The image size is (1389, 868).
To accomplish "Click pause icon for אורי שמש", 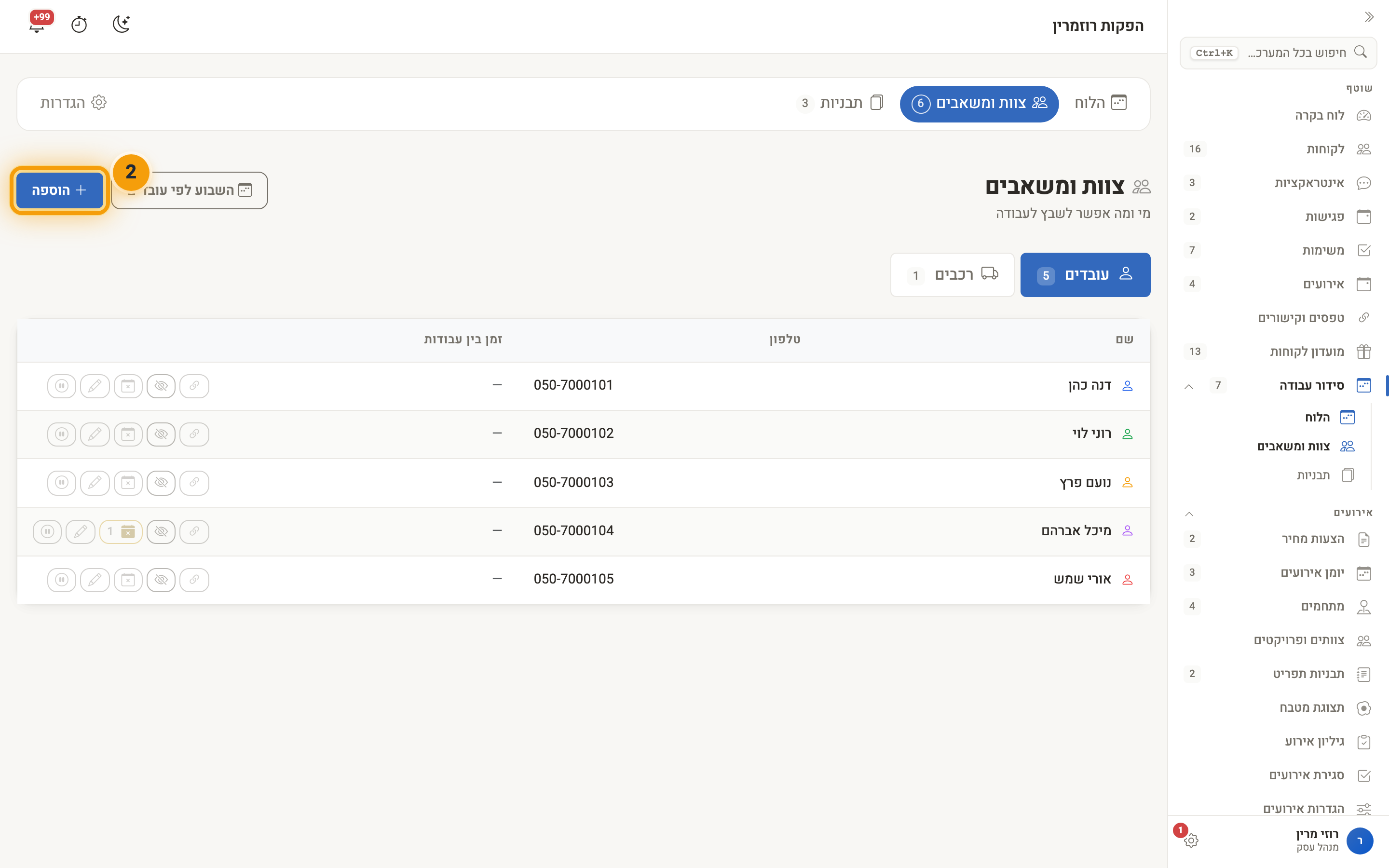I will (61, 580).
